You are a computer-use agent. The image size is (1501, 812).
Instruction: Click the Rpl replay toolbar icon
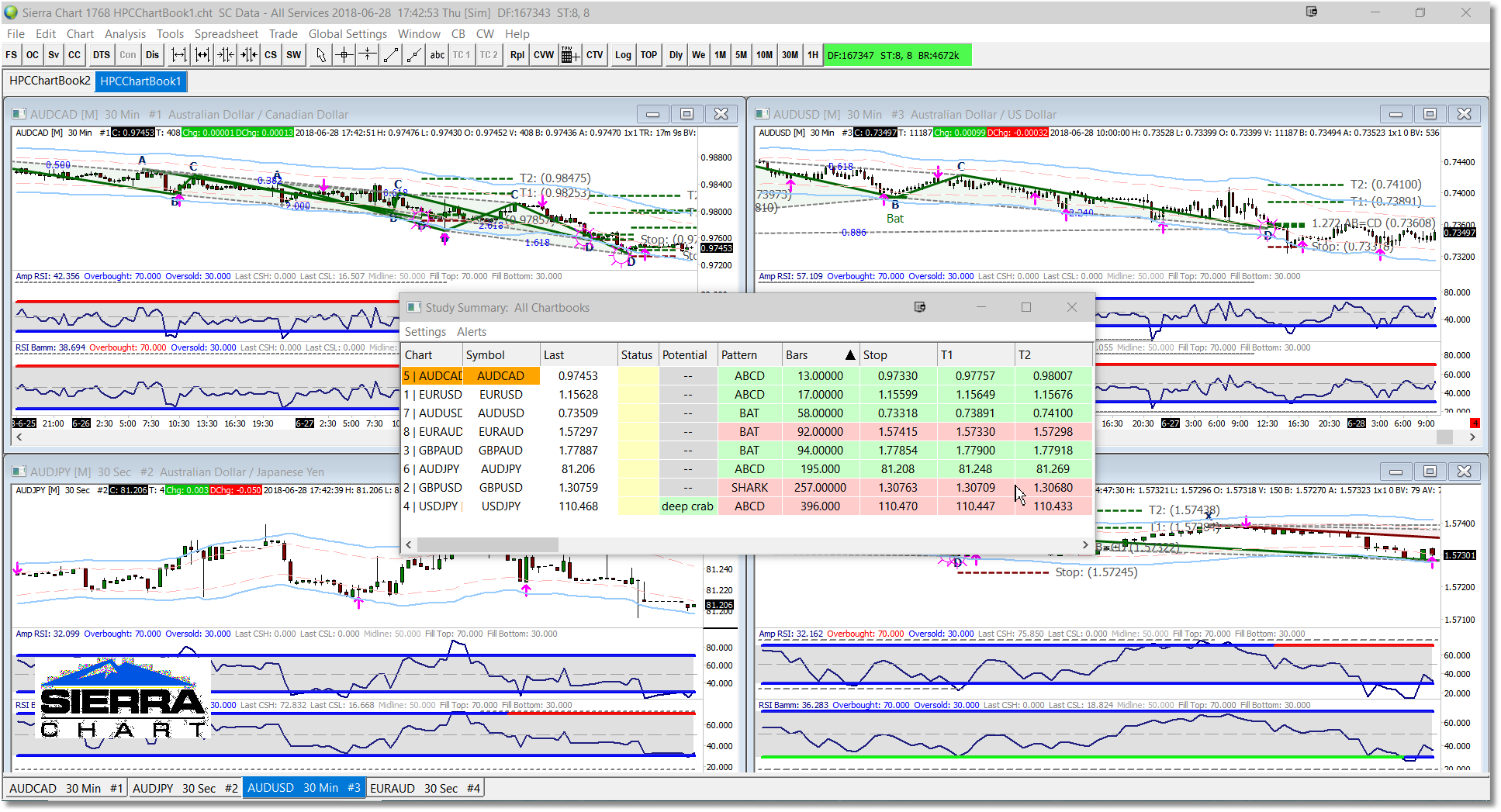tap(517, 54)
